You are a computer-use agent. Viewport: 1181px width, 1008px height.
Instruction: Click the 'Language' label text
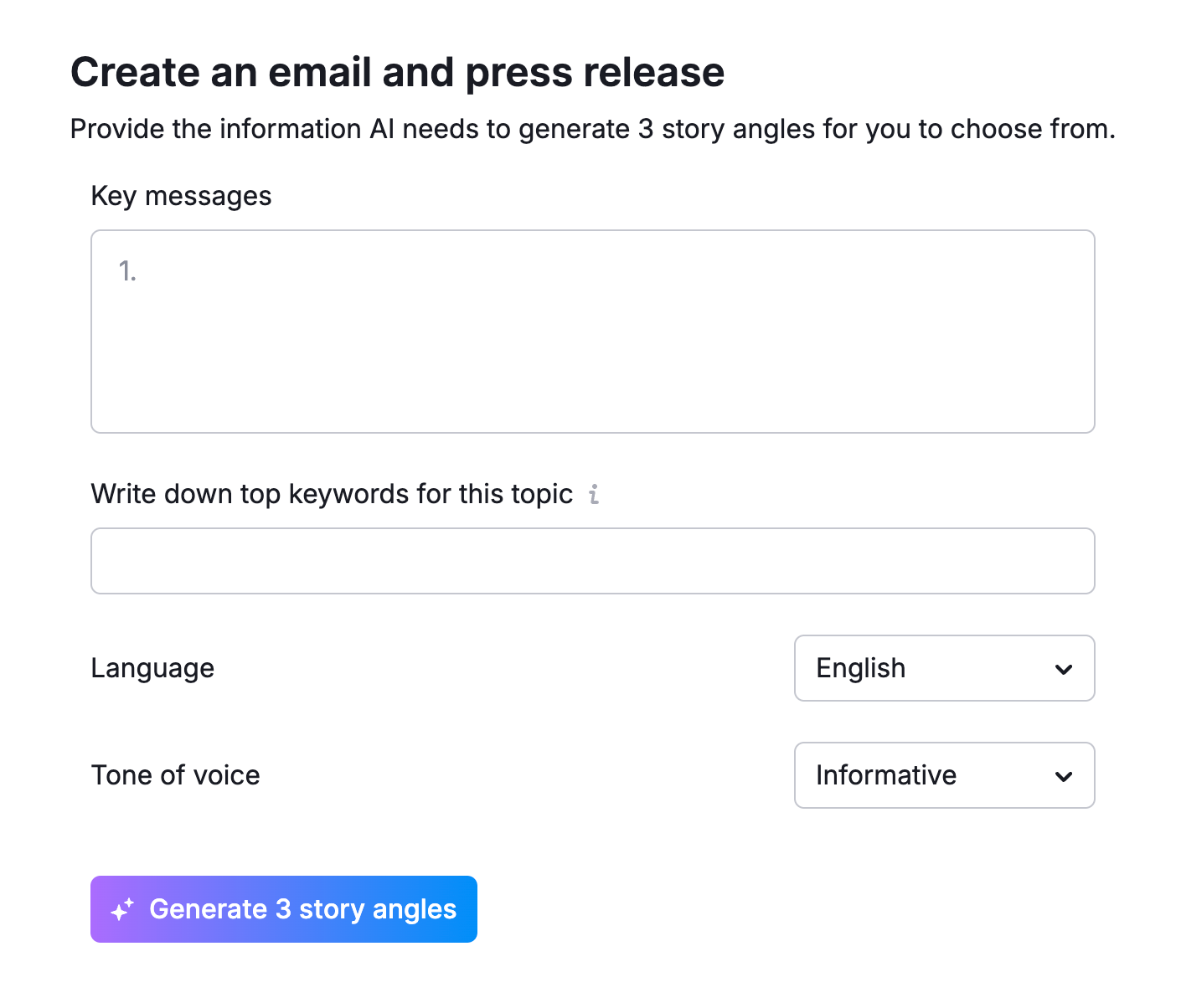pyautogui.click(x=152, y=668)
